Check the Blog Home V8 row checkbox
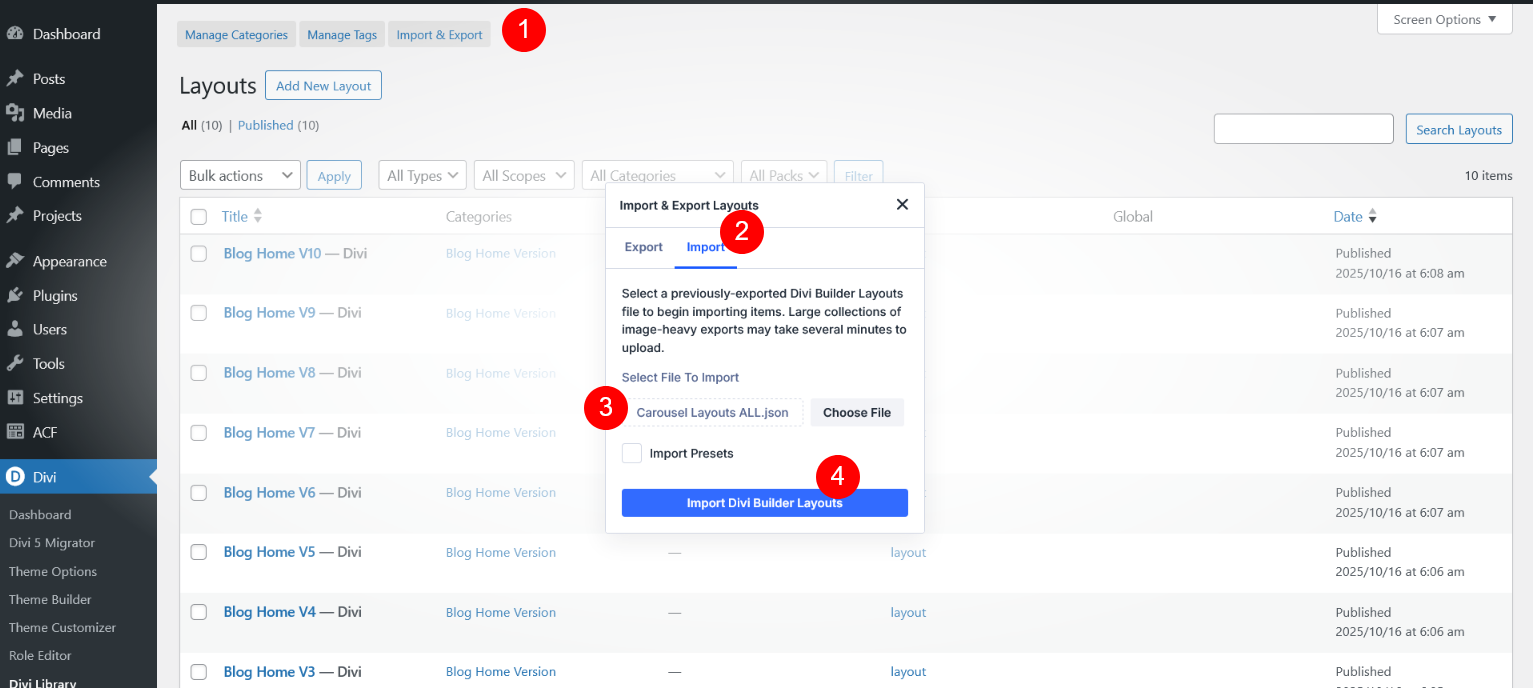The image size is (1533, 688). click(x=198, y=373)
